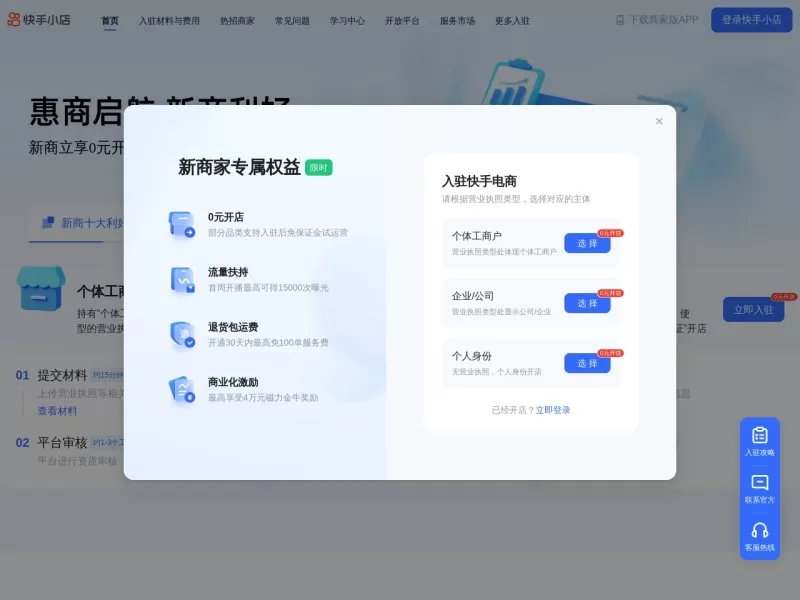Close the new merchant benefits dialog
This screenshot has width=800, height=600.
659,121
